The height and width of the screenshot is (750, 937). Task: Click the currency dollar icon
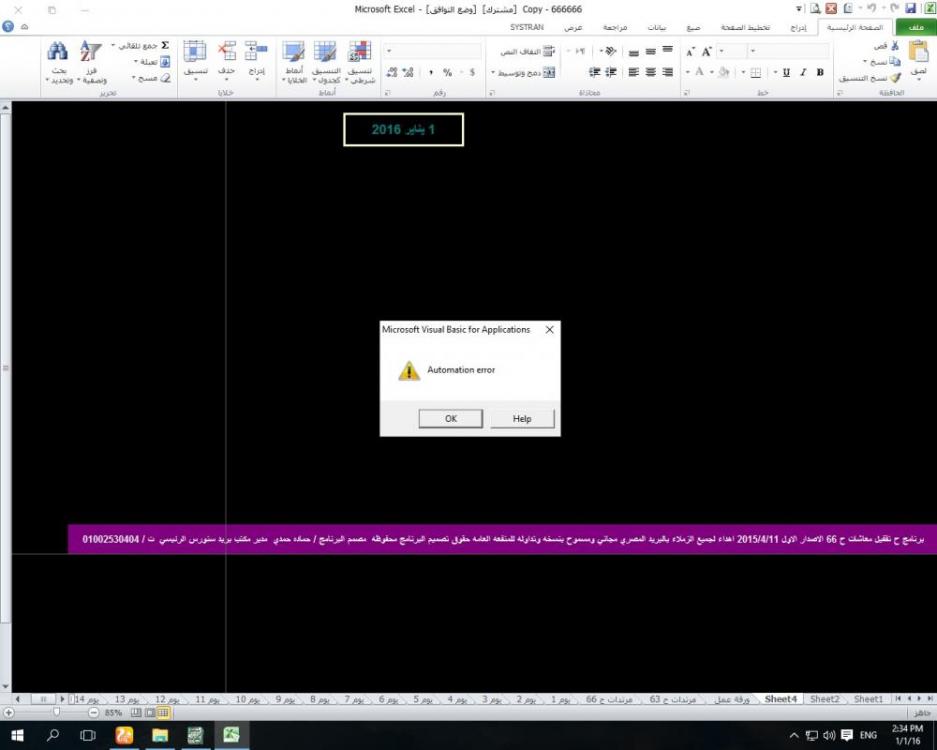[471, 72]
